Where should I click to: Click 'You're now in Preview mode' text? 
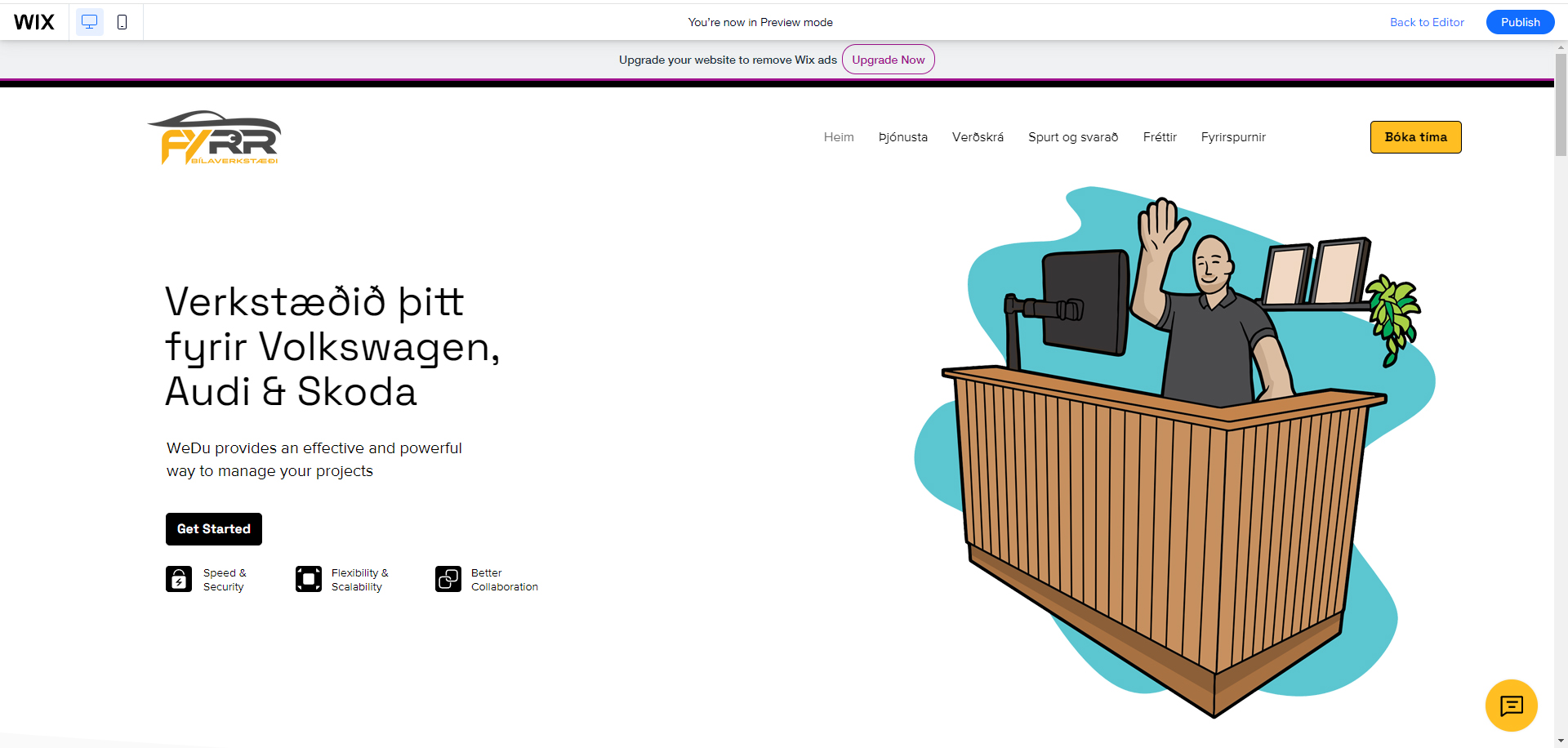click(x=760, y=22)
